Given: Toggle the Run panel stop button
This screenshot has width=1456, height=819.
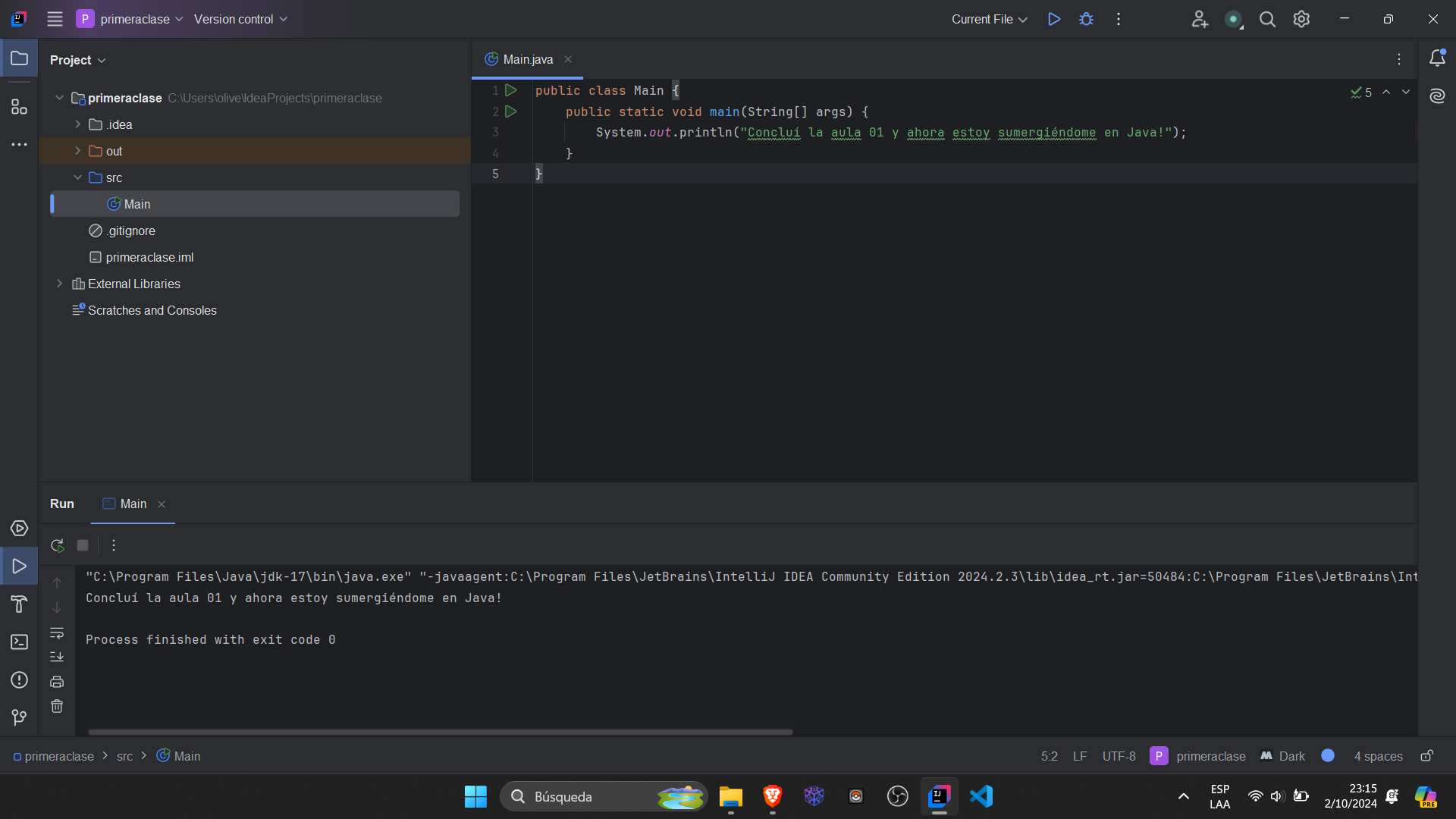Looking at the screenshot, I should (x=83, y=545).
